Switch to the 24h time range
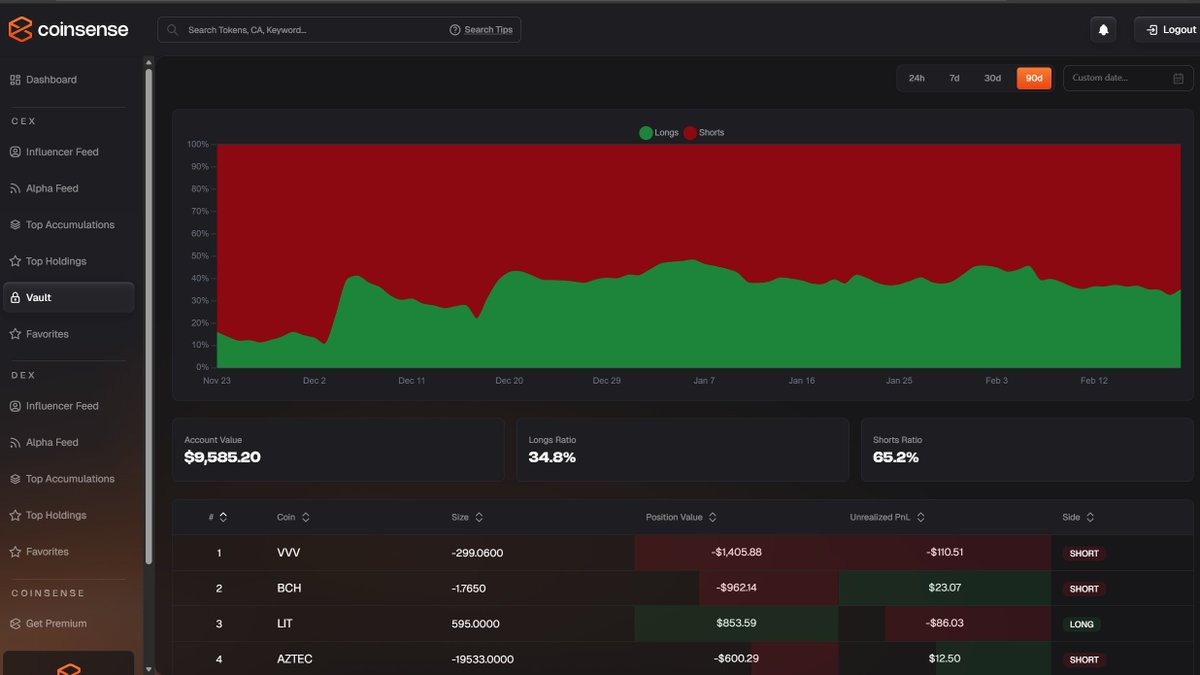This screenshot has height=675, width=1200. tap(916, 77)
